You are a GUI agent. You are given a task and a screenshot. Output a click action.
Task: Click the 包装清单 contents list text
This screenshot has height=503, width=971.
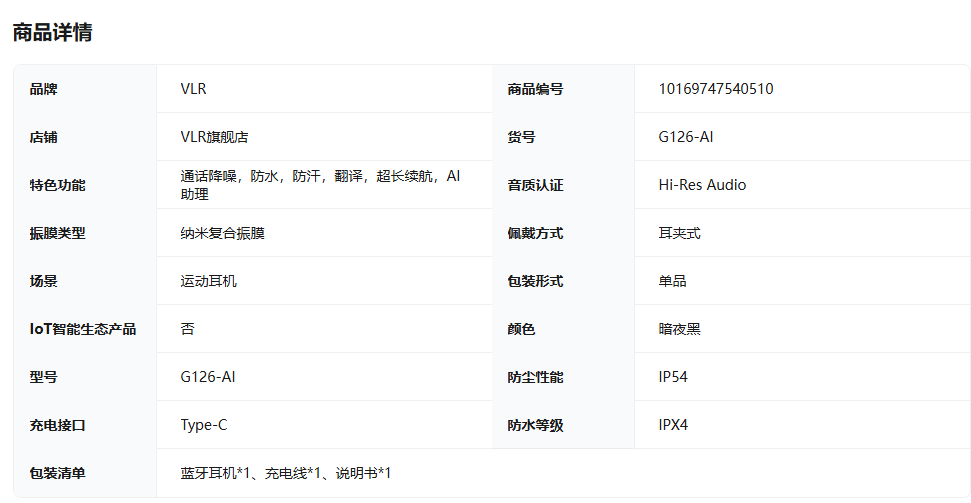pos(285,473)
